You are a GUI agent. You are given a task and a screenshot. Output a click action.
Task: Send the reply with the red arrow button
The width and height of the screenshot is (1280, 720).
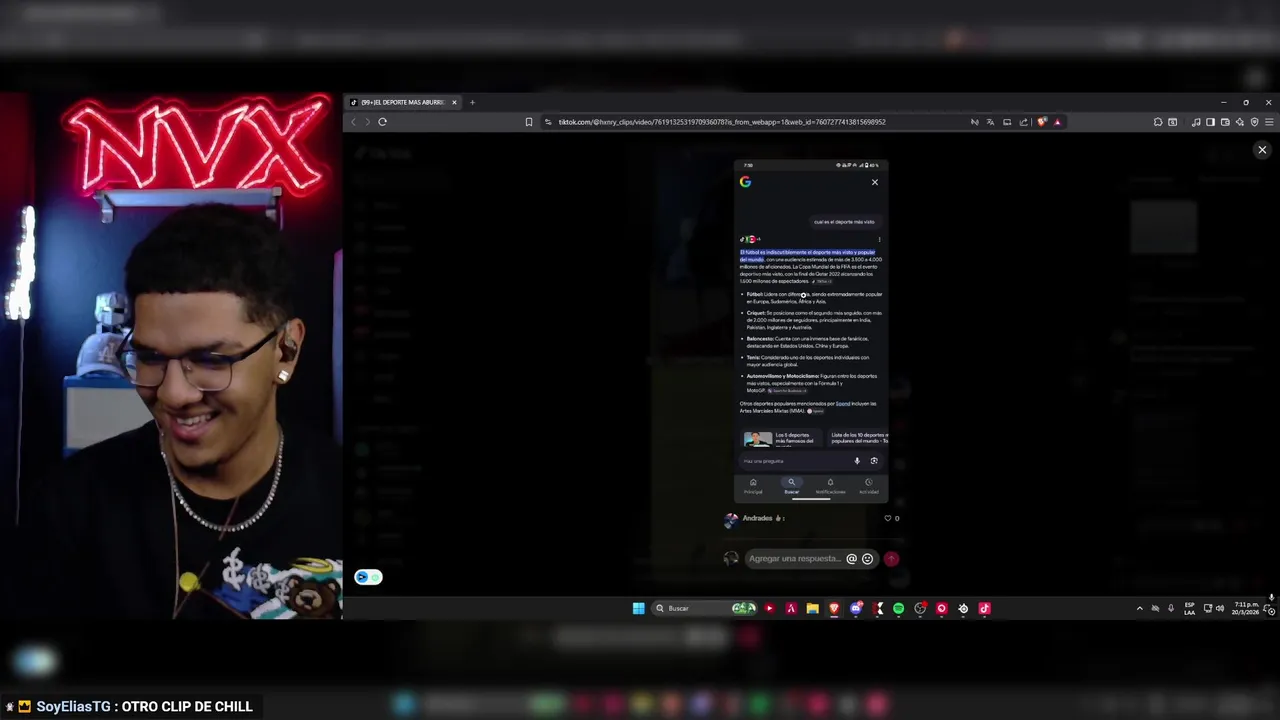891,559
